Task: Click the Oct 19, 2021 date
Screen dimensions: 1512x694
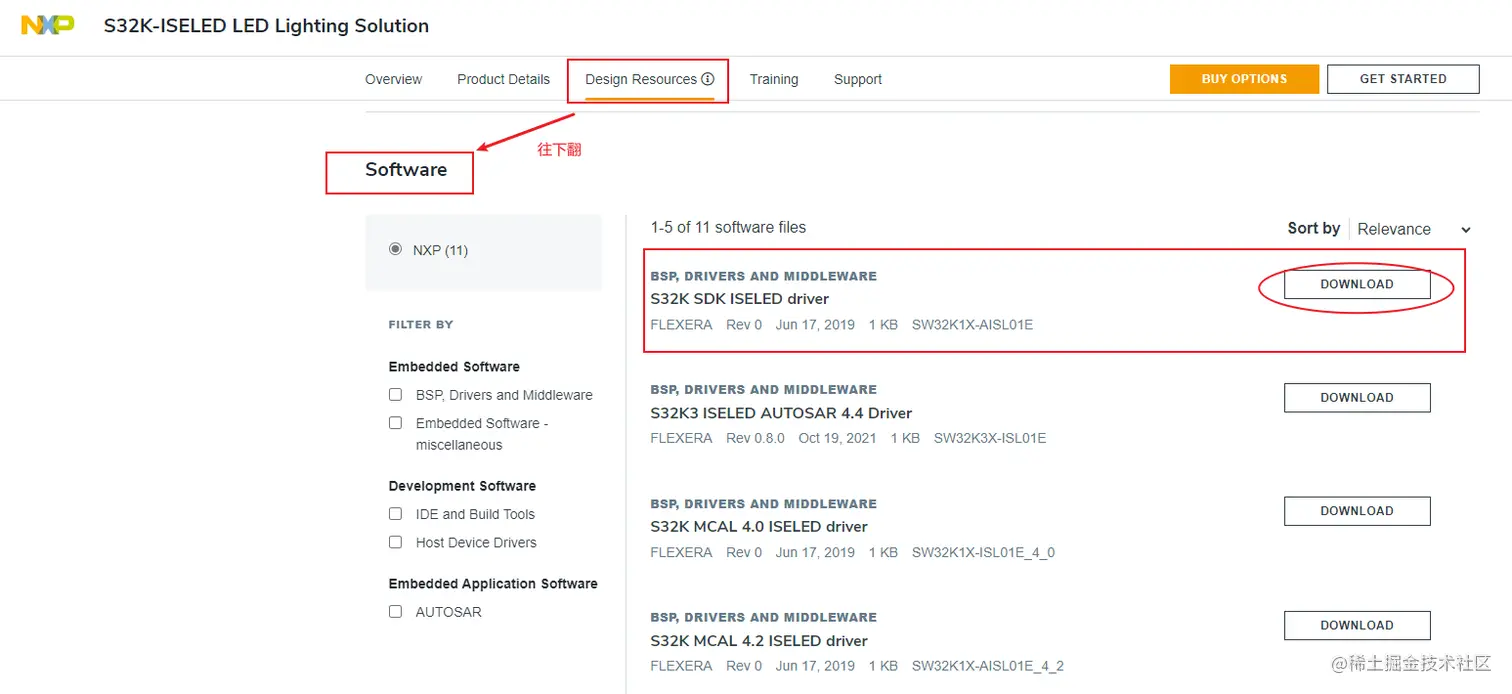Action: (837, 438)
